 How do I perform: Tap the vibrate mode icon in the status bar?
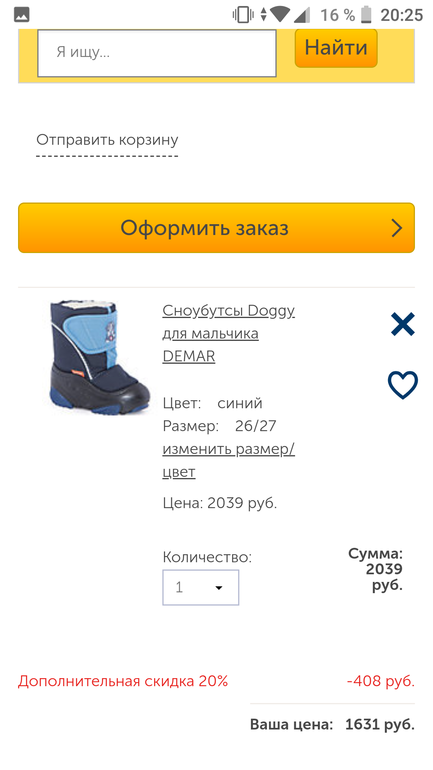[x=243, y=15]
